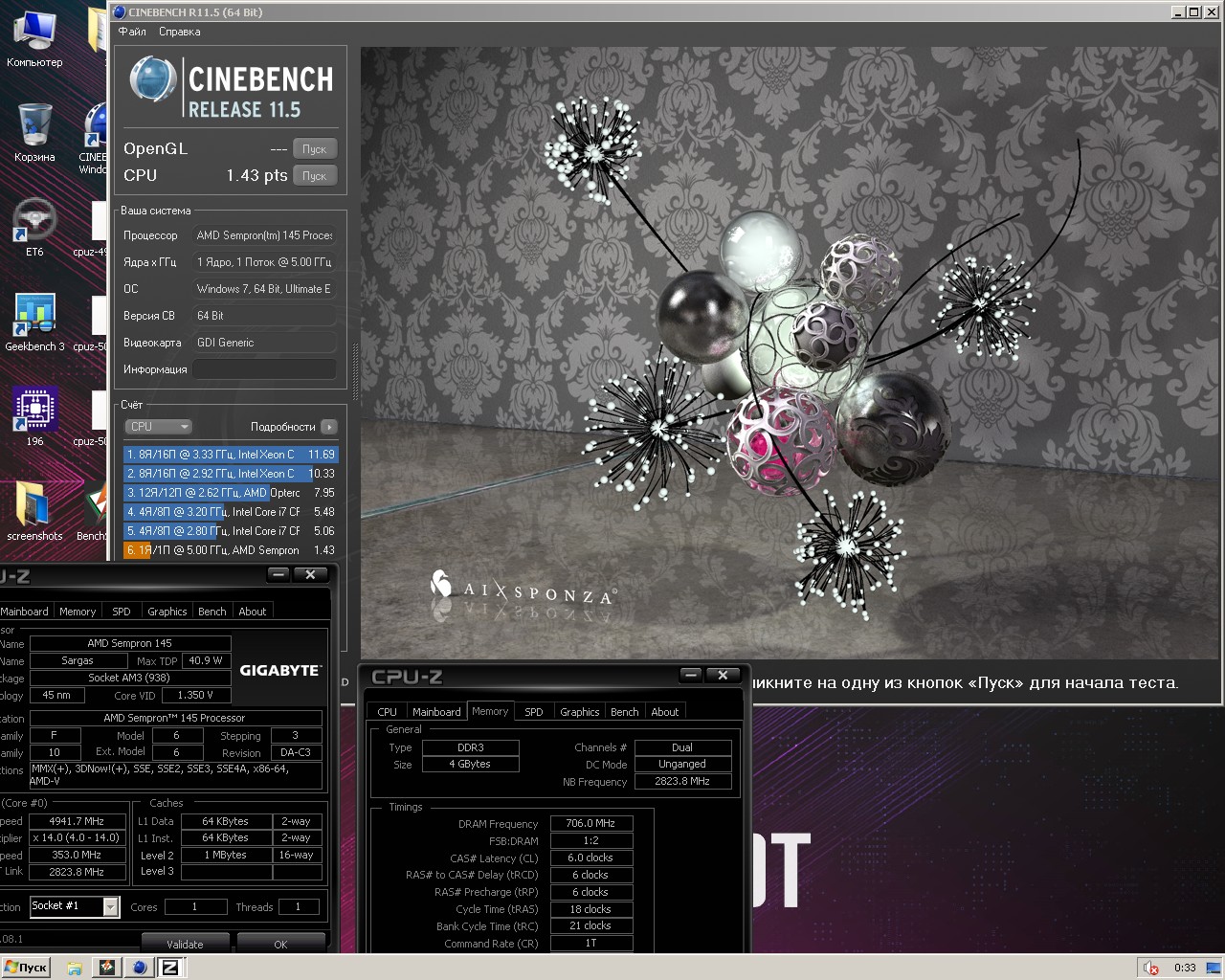
Task: Select Core i7 3.20 ГГц ranking row
Action: pyautogui.click(x=230, y=512)
